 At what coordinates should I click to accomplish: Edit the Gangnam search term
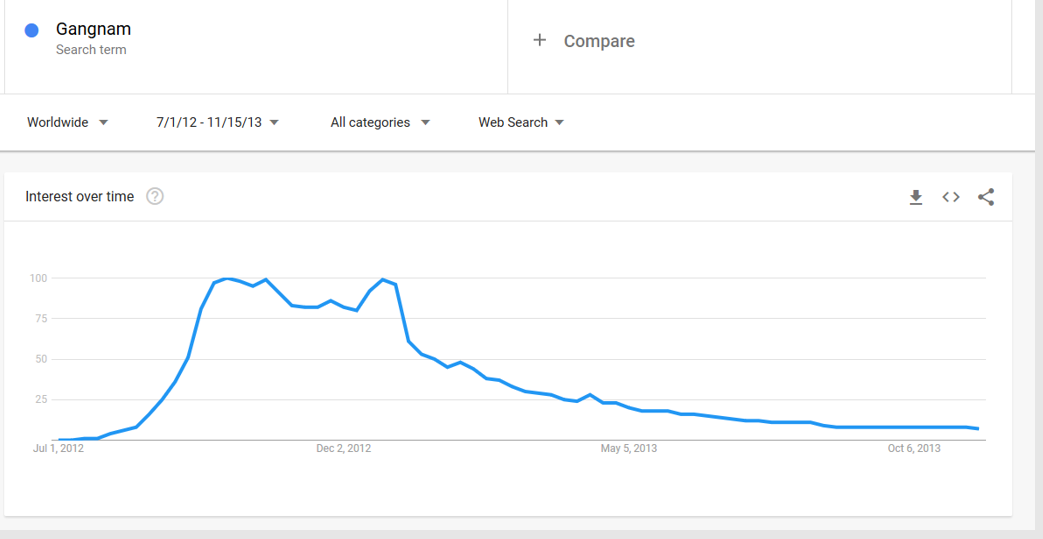coord(93,29)
